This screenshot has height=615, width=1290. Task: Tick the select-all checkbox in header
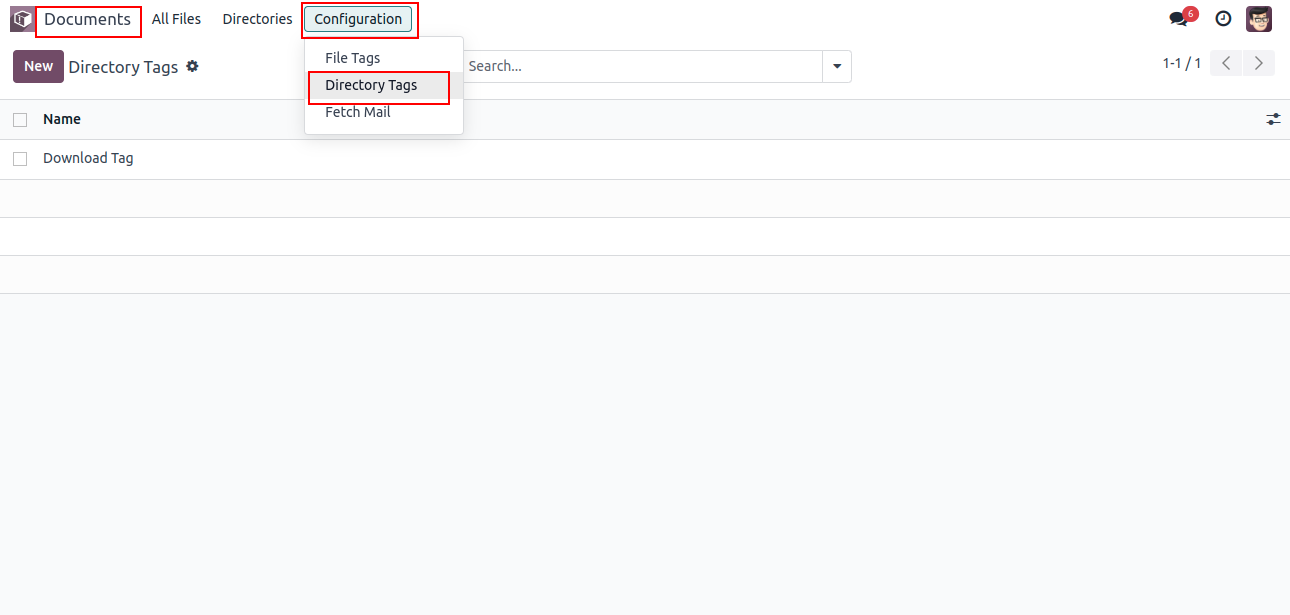coord(20,120)
